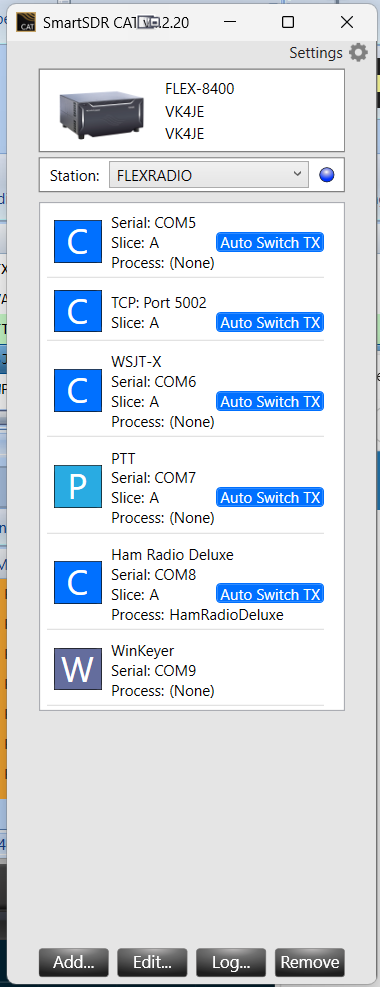Toggle Auto Switch TX for PTT COM7

pos(271,498)
